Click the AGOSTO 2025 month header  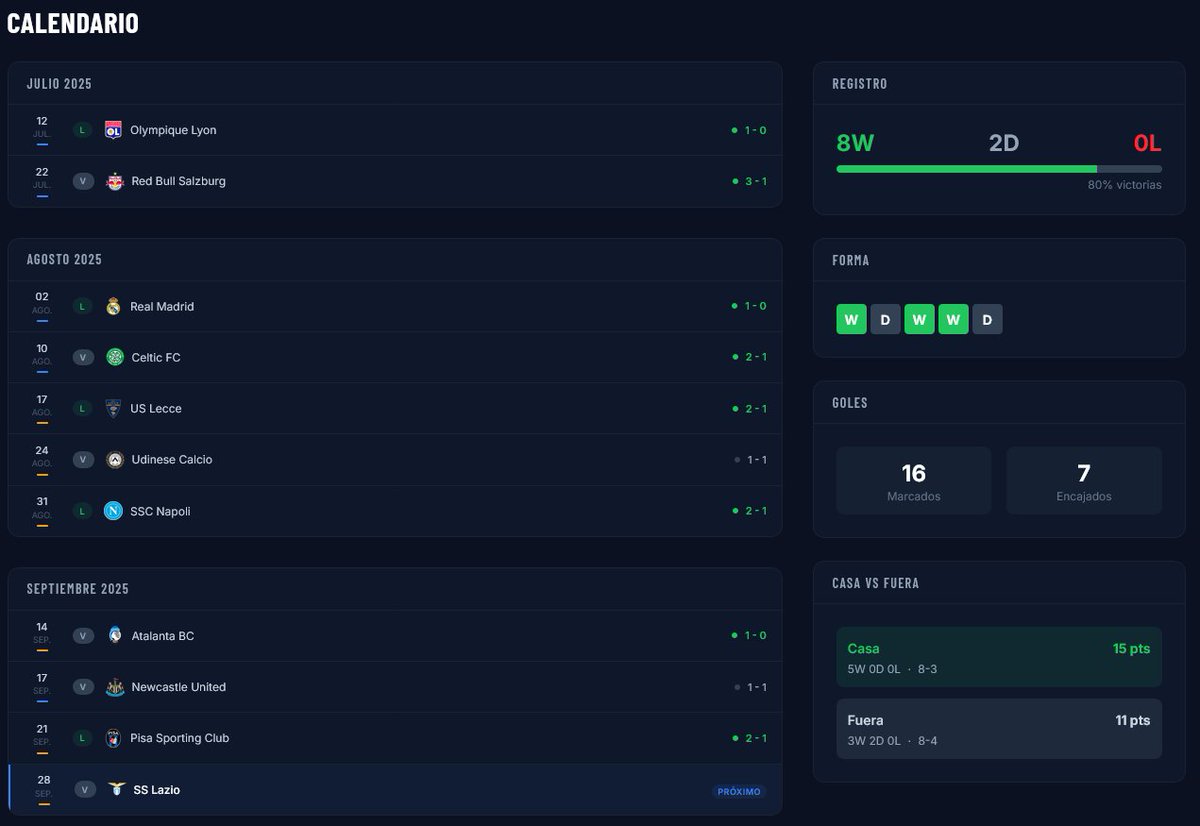coord(64,259)
